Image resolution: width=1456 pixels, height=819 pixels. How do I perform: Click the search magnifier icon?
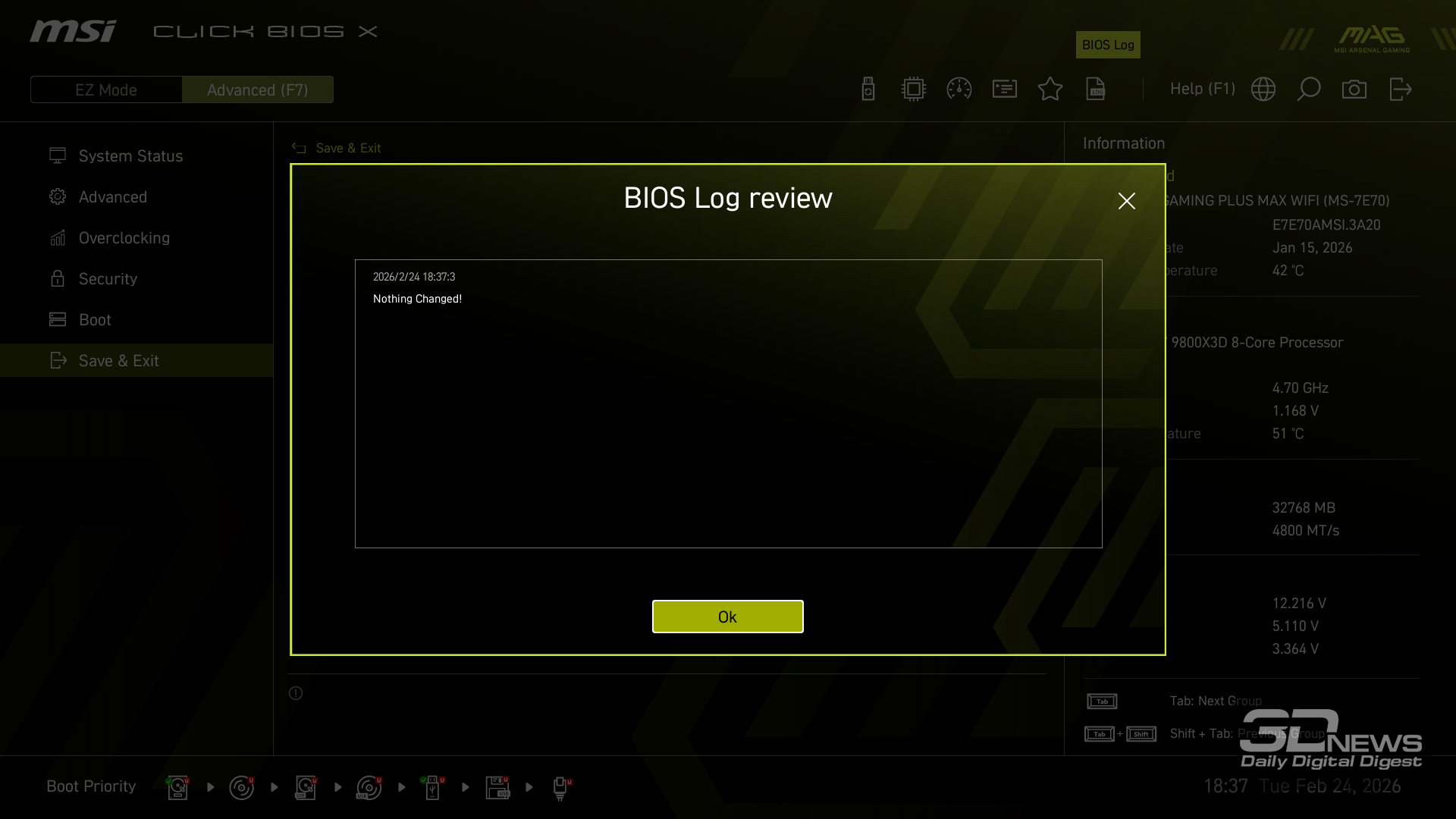click(1309, 89)
